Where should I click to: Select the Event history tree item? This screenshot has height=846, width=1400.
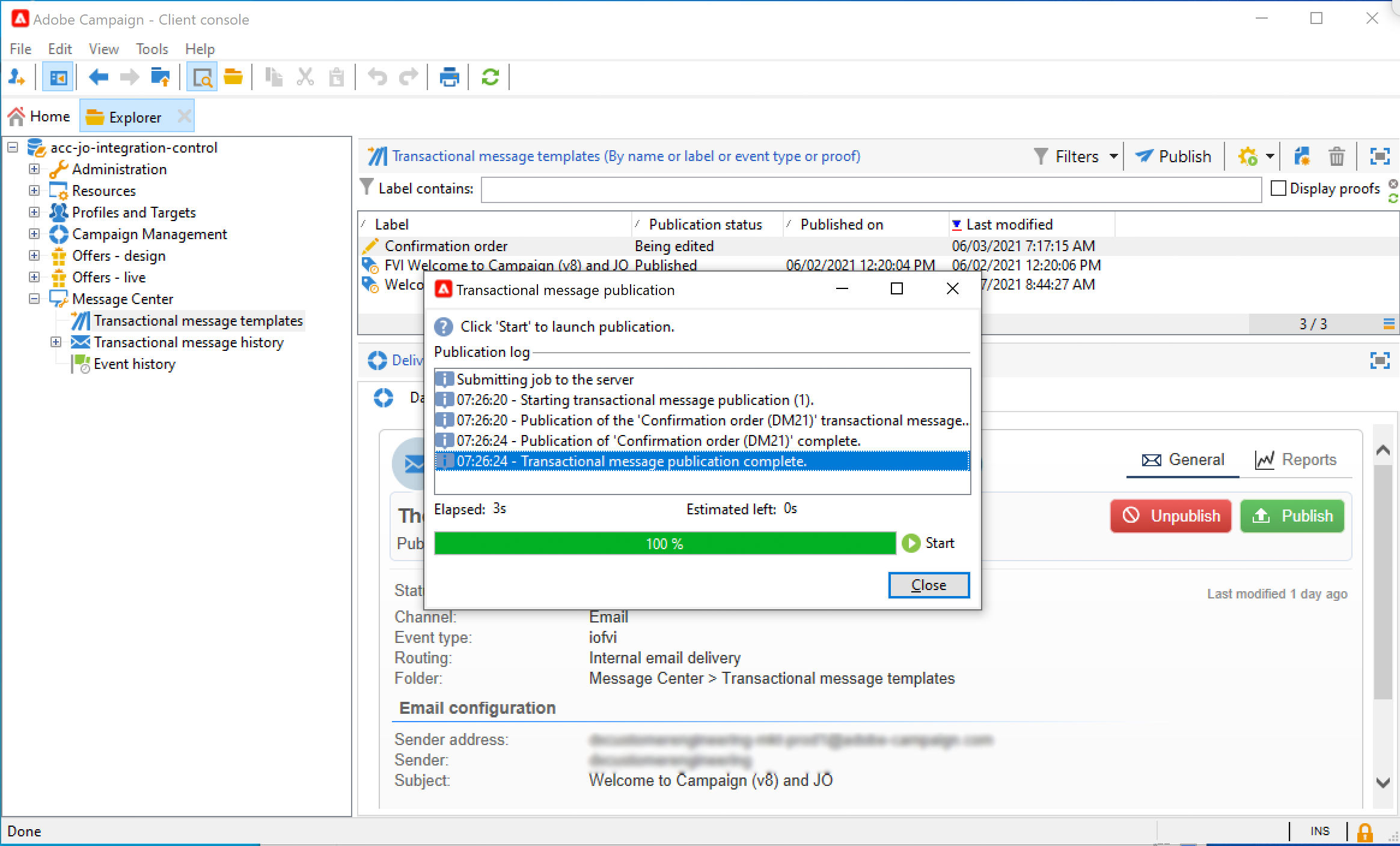[134, 364]
